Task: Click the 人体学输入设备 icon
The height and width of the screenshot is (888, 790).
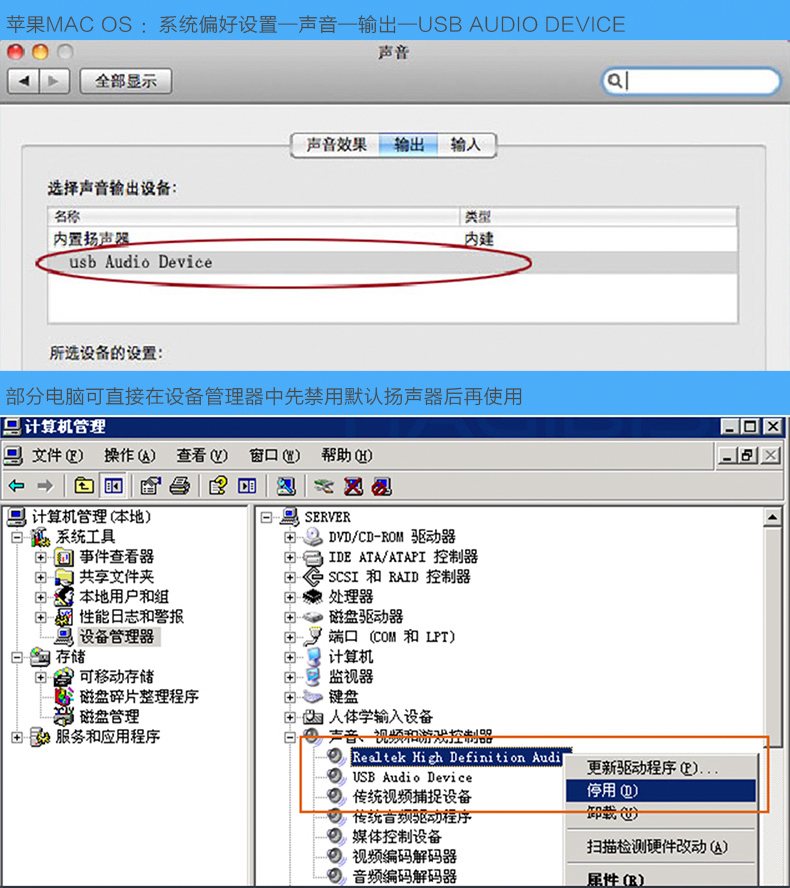Action: tap(313, 717)
